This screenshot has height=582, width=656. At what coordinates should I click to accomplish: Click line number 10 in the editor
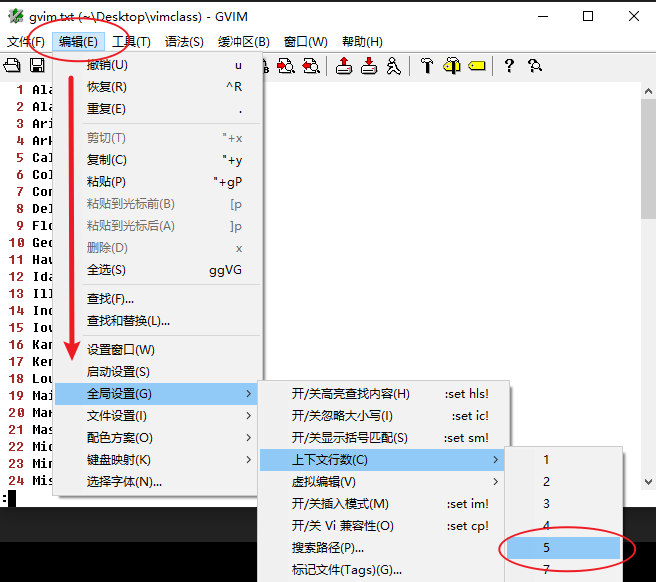coord(16,243)
